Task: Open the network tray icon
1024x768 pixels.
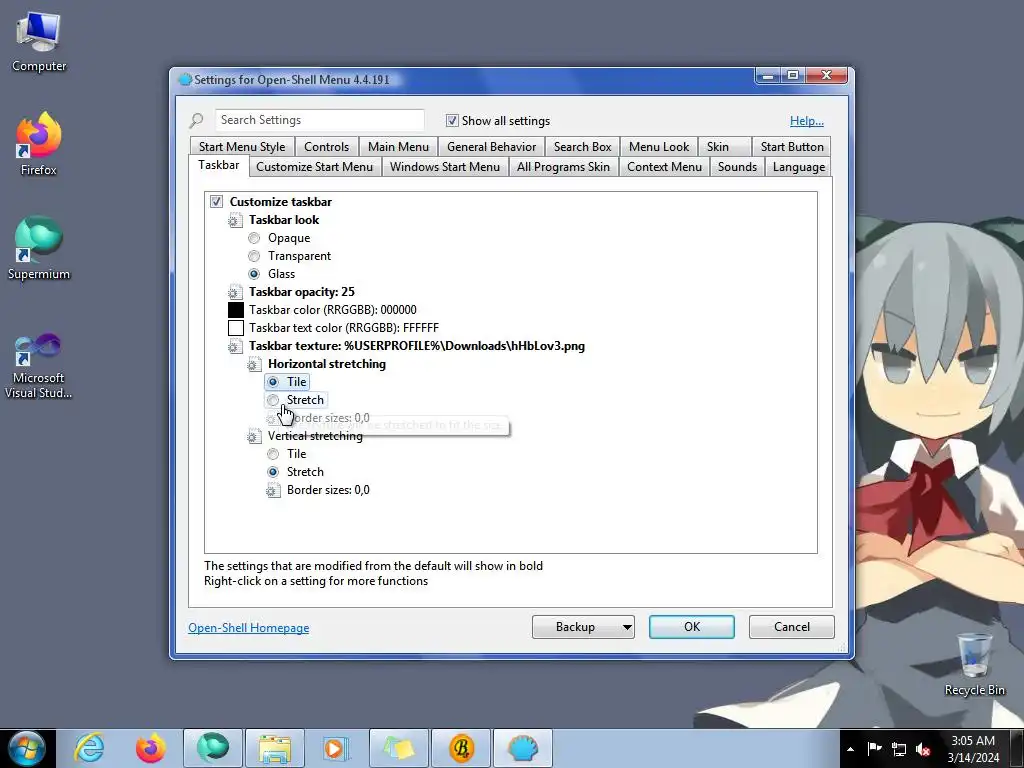Action: [899, 749]
